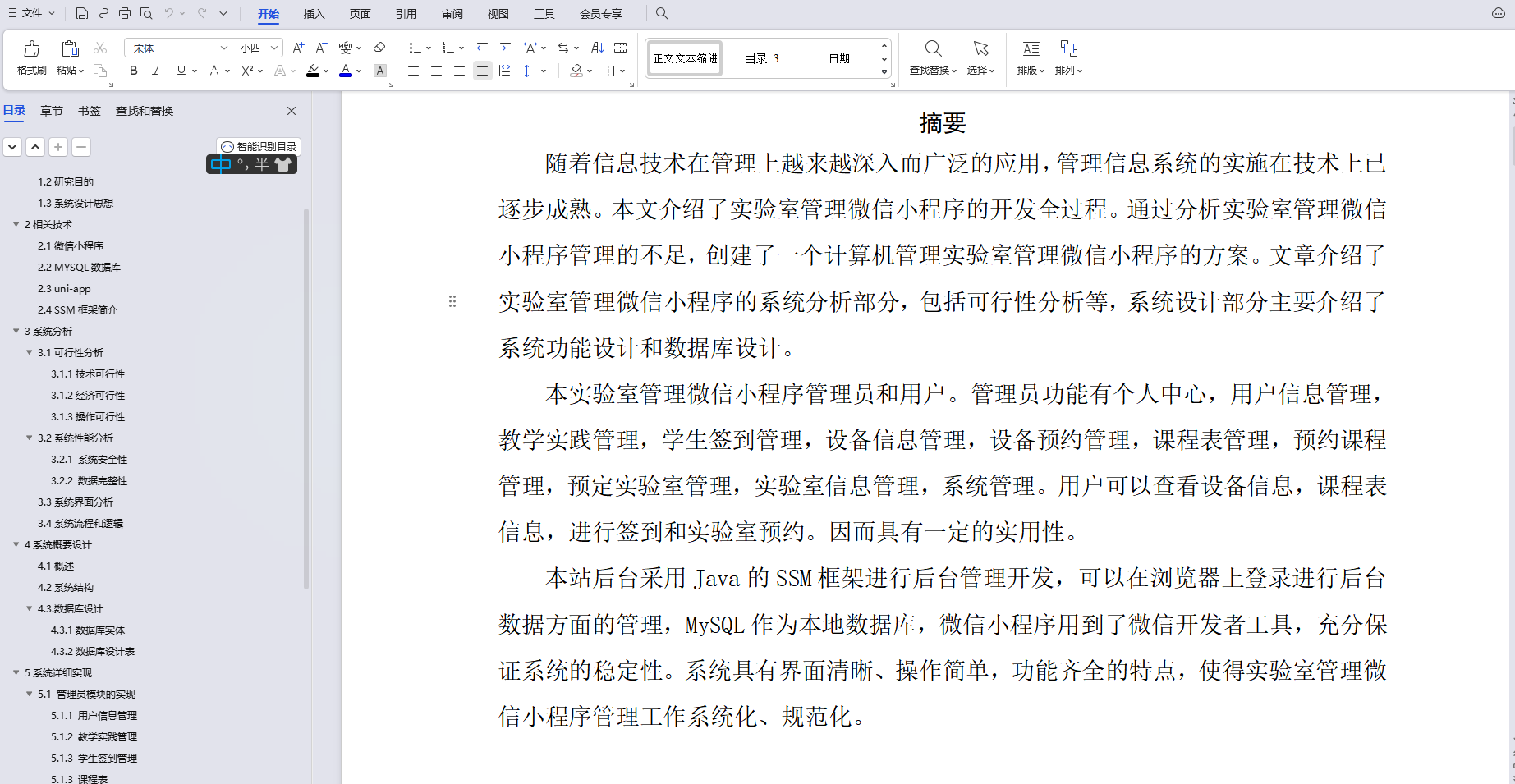Viewport: 1515px width, 784px height.
Task: Click the Decrease Indent icon
Action: point(482,48)
